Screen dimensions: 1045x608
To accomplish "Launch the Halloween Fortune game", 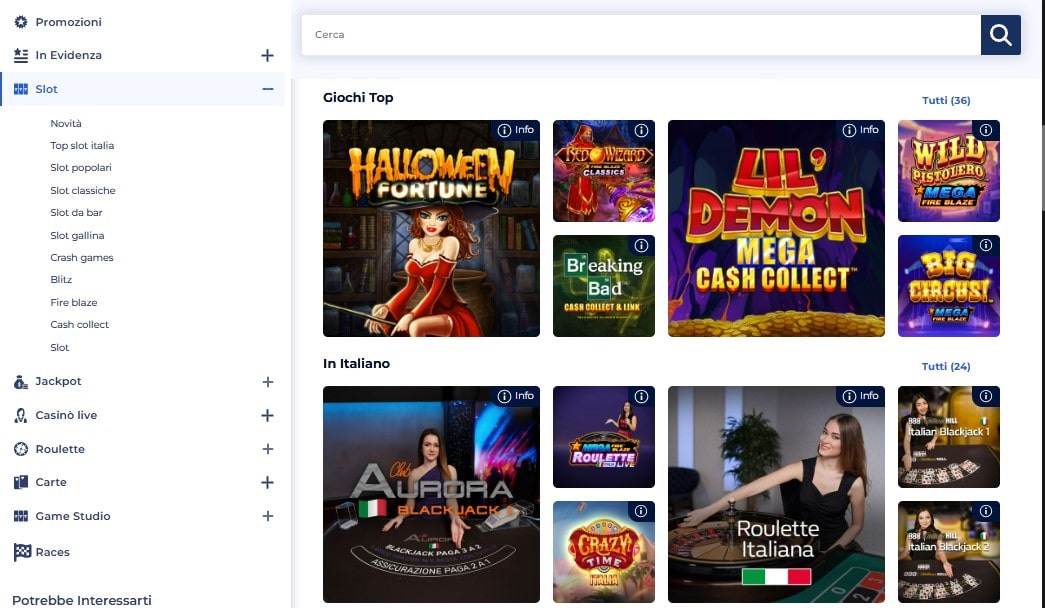I will 431,228.
